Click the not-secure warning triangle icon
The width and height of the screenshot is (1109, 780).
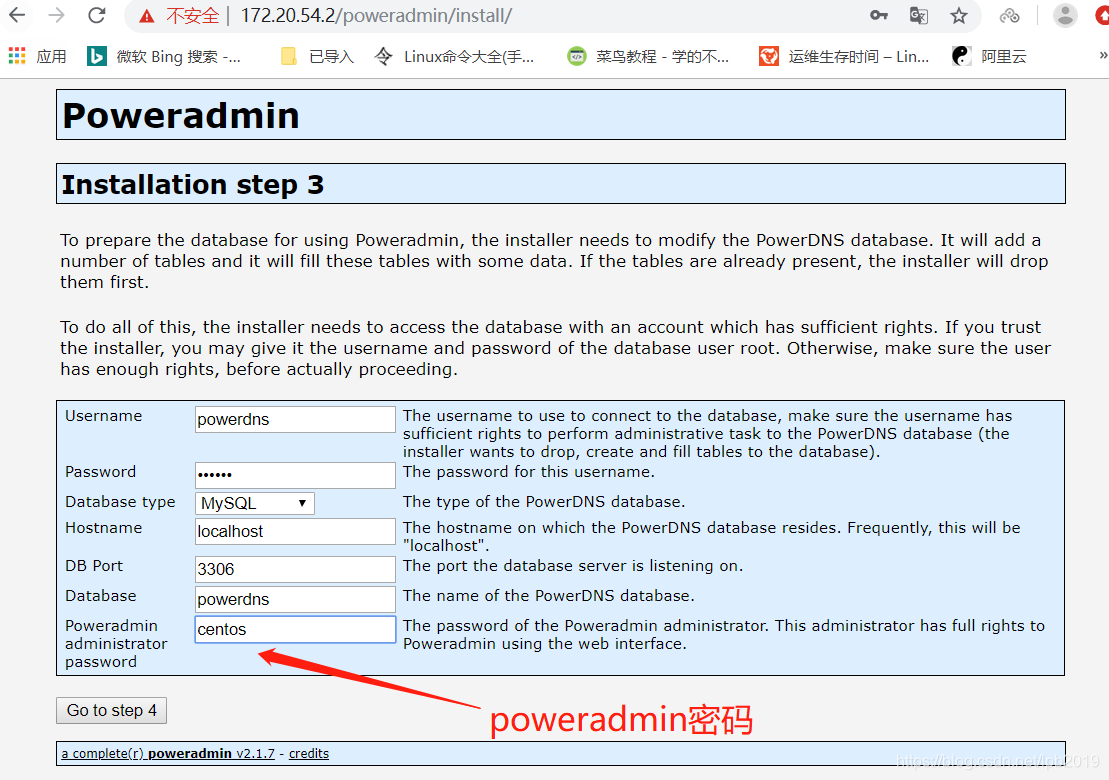(x=147, y=16)
